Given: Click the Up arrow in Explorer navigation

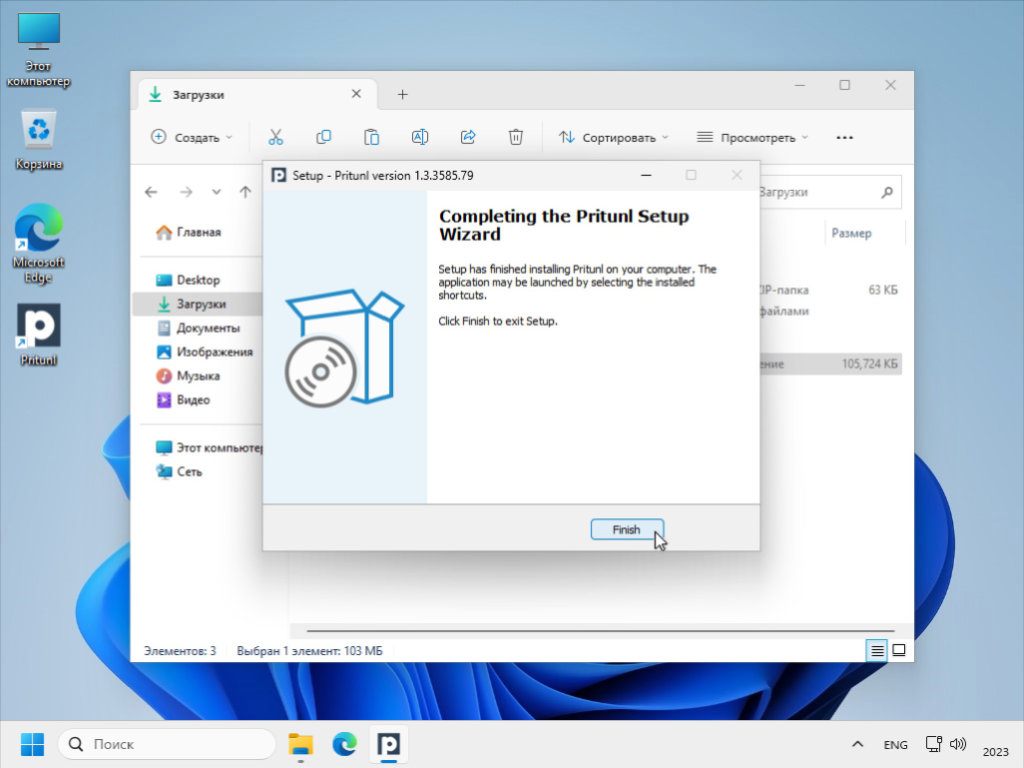Looking at the screenshot, I should coord(245,192).
